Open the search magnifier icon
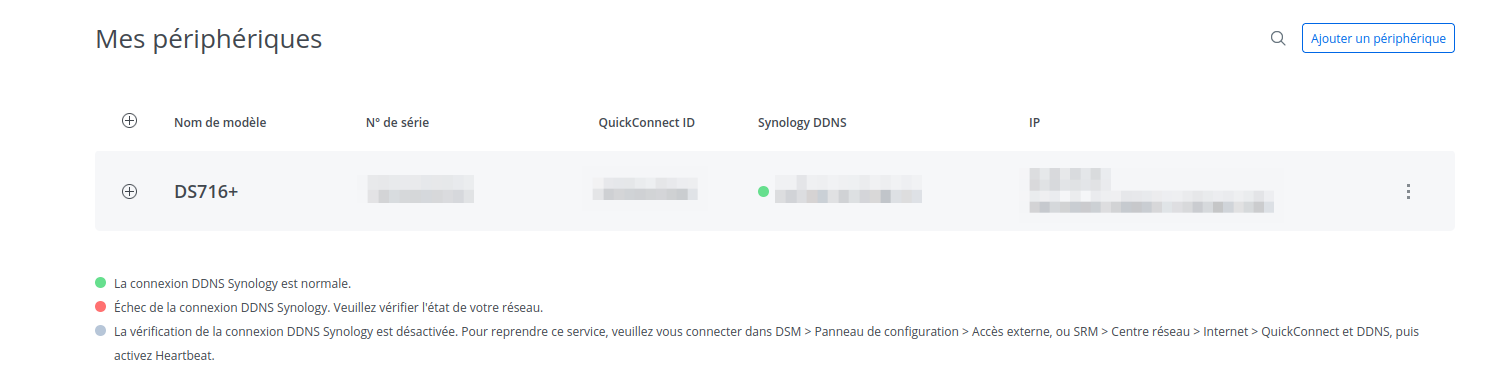Screen dimensions: 1504x391 coord(1277,38)
